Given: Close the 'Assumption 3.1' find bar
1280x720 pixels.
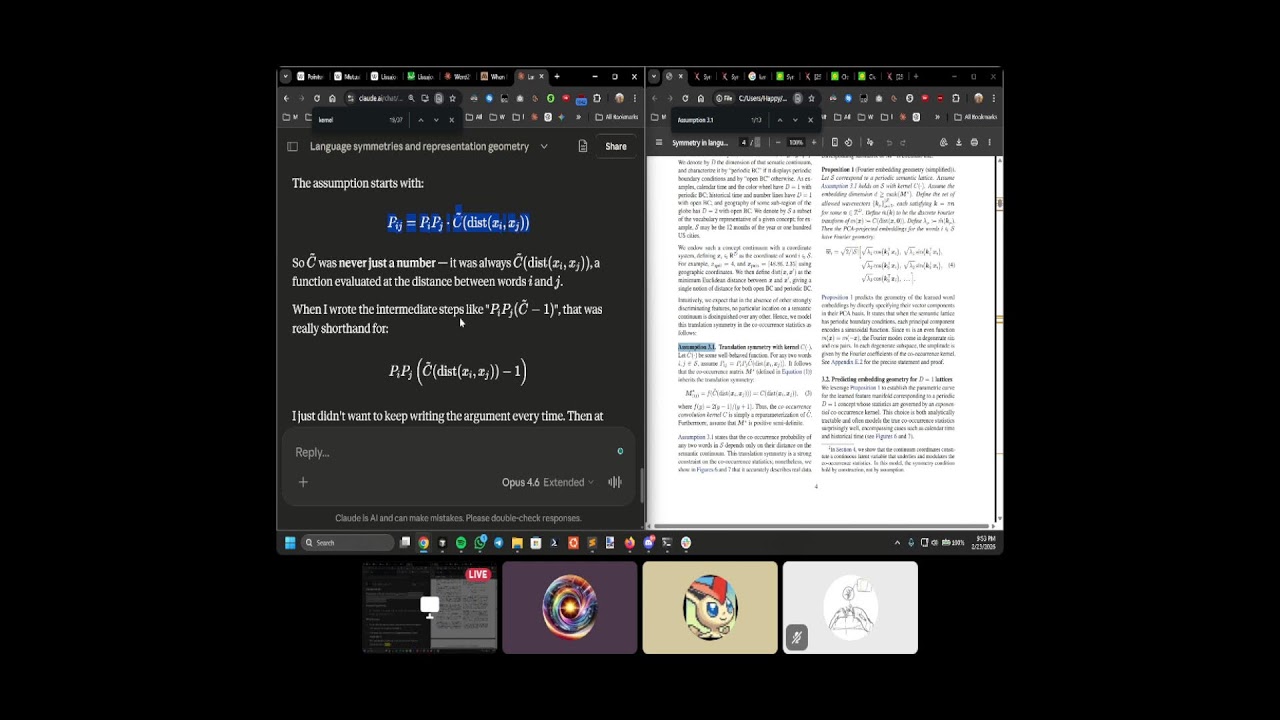Looking at the screenshot, I should 810,120.
